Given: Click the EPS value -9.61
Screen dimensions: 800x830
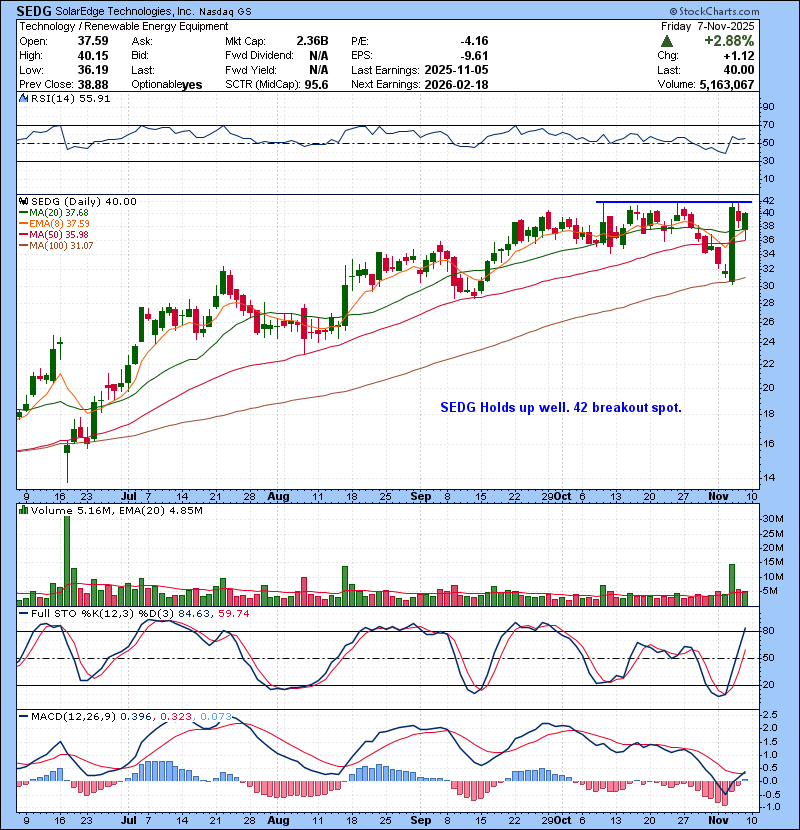Looking at the screenshot, I should click(x=474, y=56).
